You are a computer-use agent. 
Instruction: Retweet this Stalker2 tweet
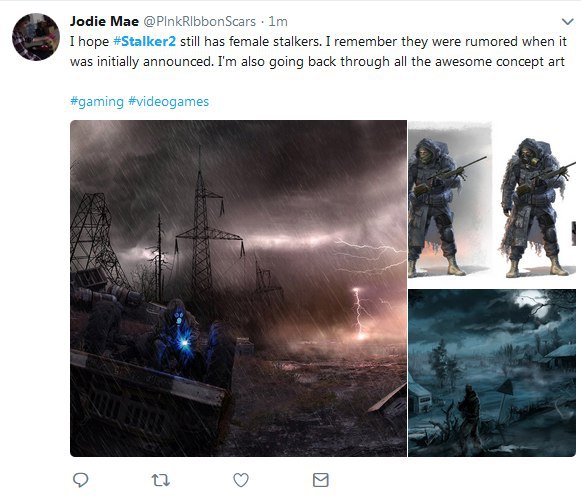point(161,480)
